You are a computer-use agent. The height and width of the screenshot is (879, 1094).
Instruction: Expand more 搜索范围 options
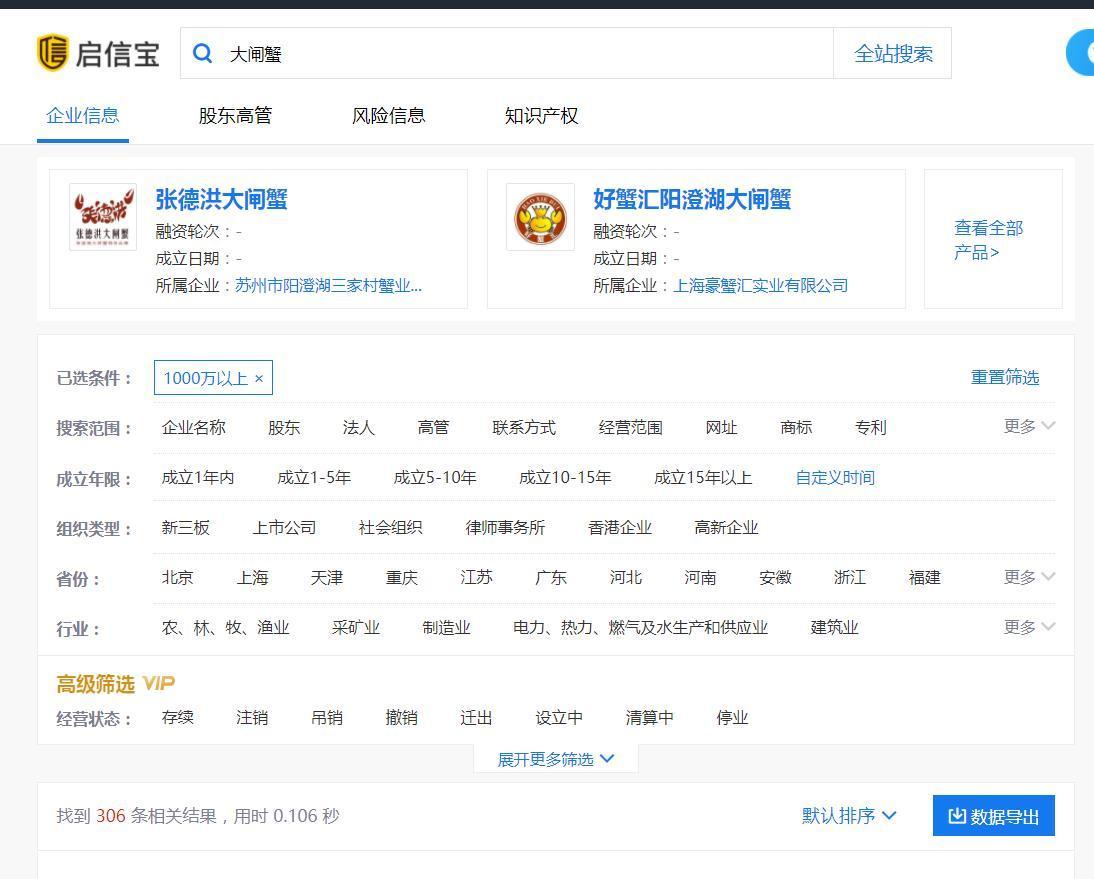(1029, 426)
